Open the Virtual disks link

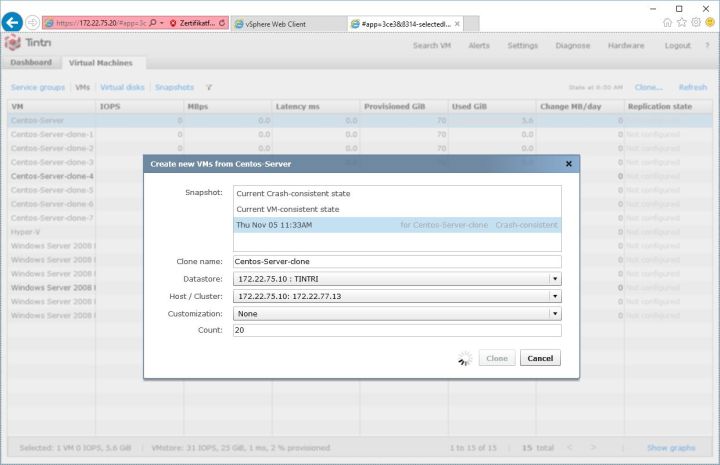point(123,88)
